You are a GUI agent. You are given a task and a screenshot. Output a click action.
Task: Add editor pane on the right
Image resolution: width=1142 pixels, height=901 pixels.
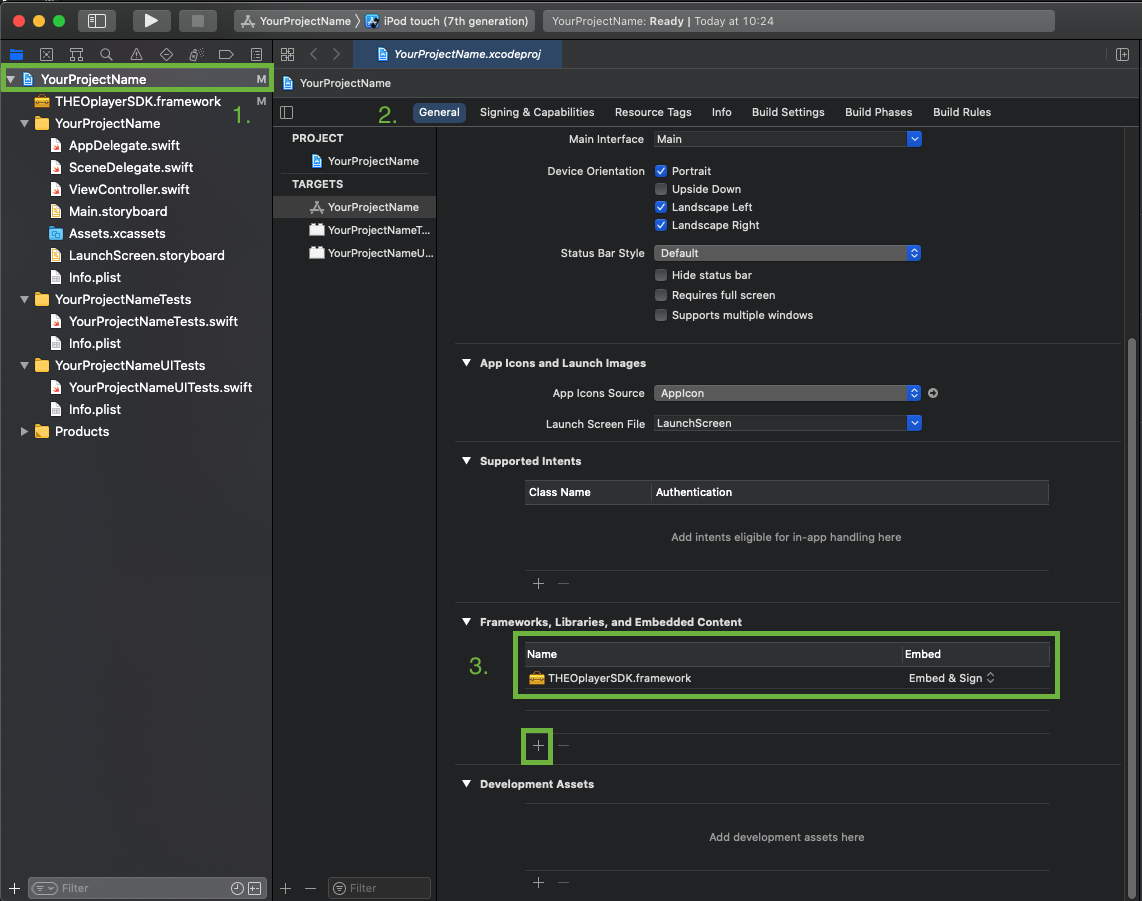click(x=1122, y=54)
